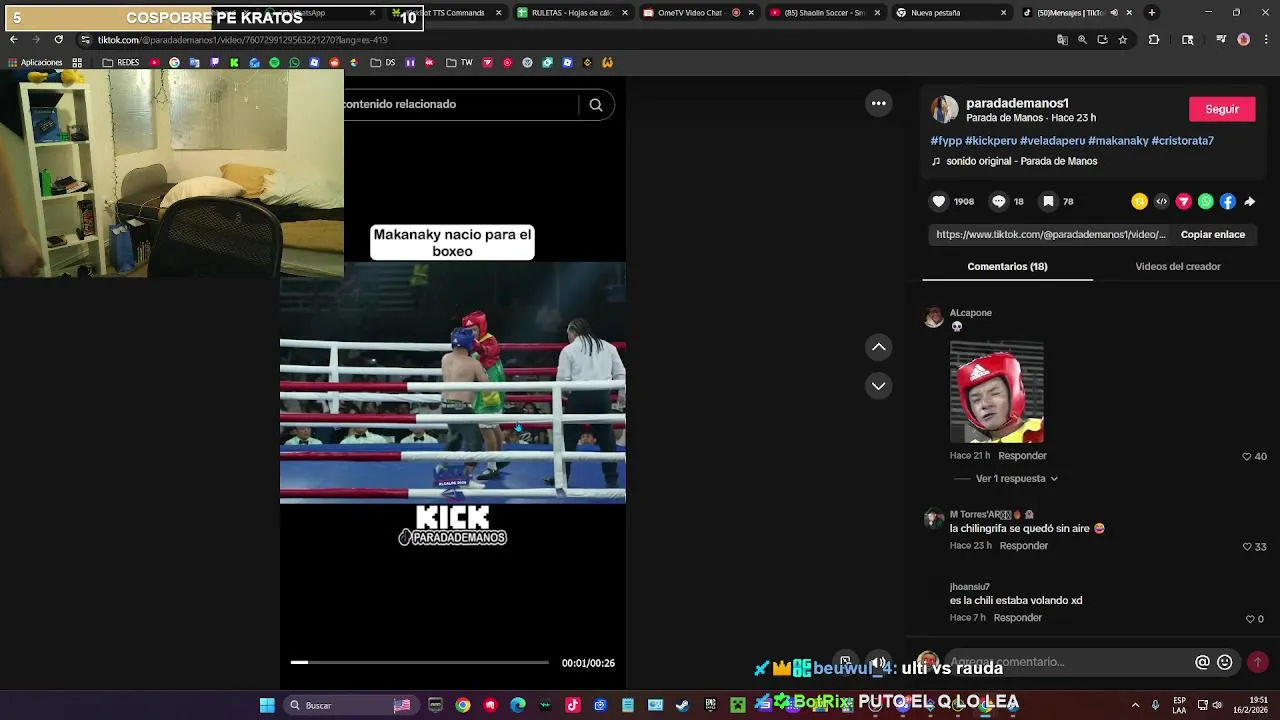Open browser extensions puzzle icon
This screenshot has width=1280, height=720.
point(1153,40)
